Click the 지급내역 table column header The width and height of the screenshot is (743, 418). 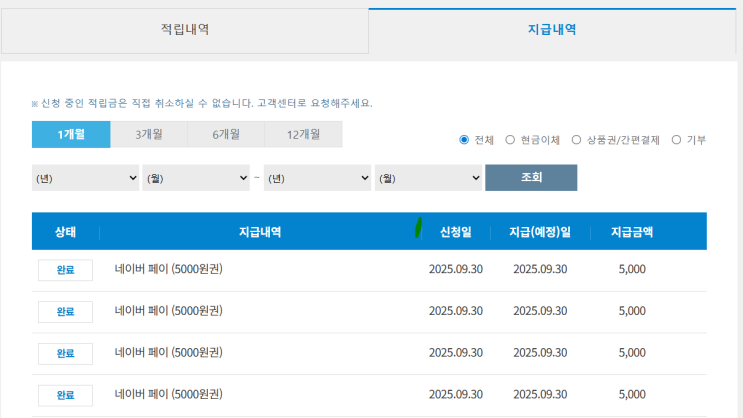[260, 232]
